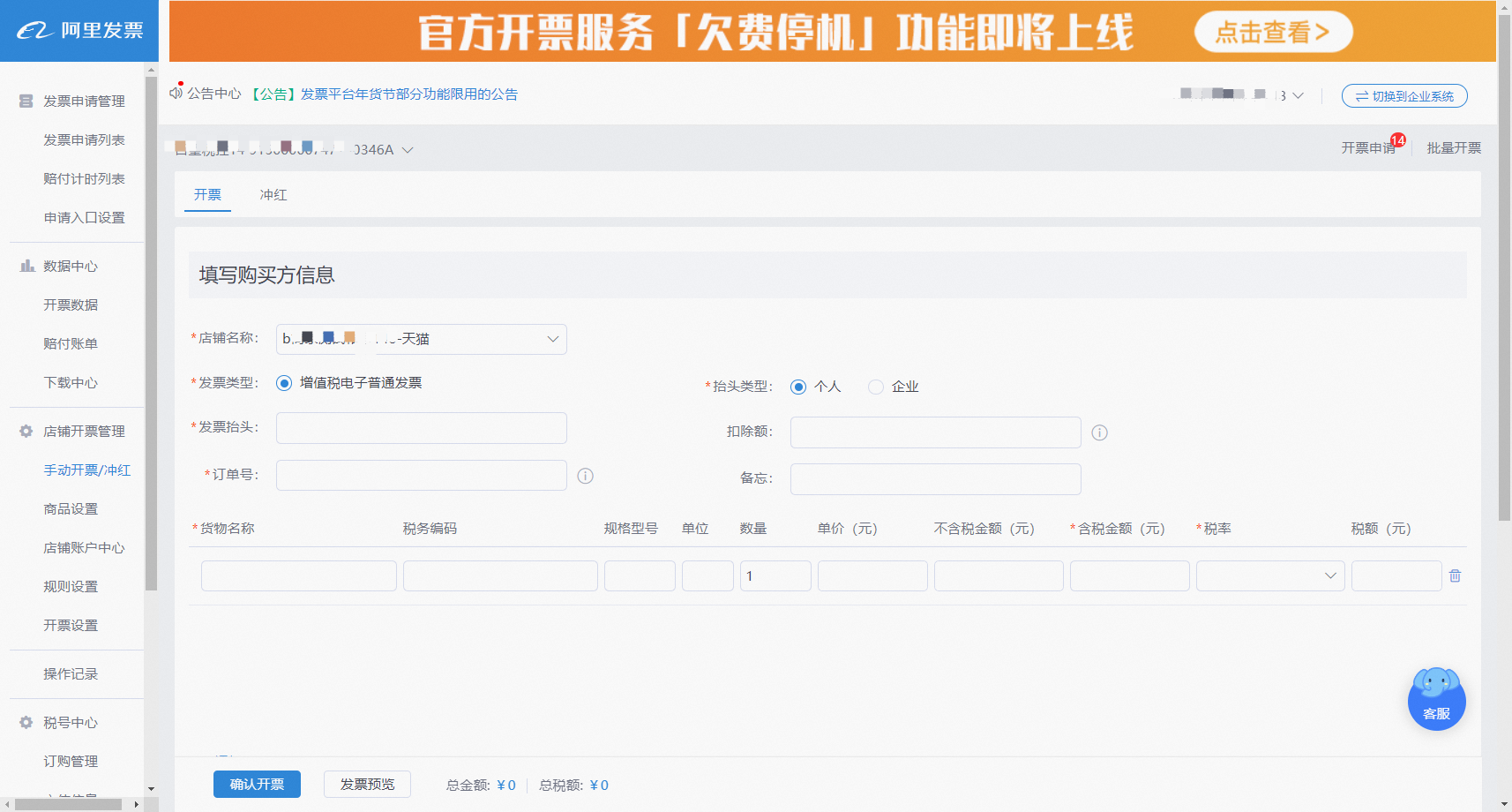This screenshot has width=1512, height=812.
Task: Open the 税率 dropdown in goods row
Action: pyautogui.click(x=1270, y=575)
